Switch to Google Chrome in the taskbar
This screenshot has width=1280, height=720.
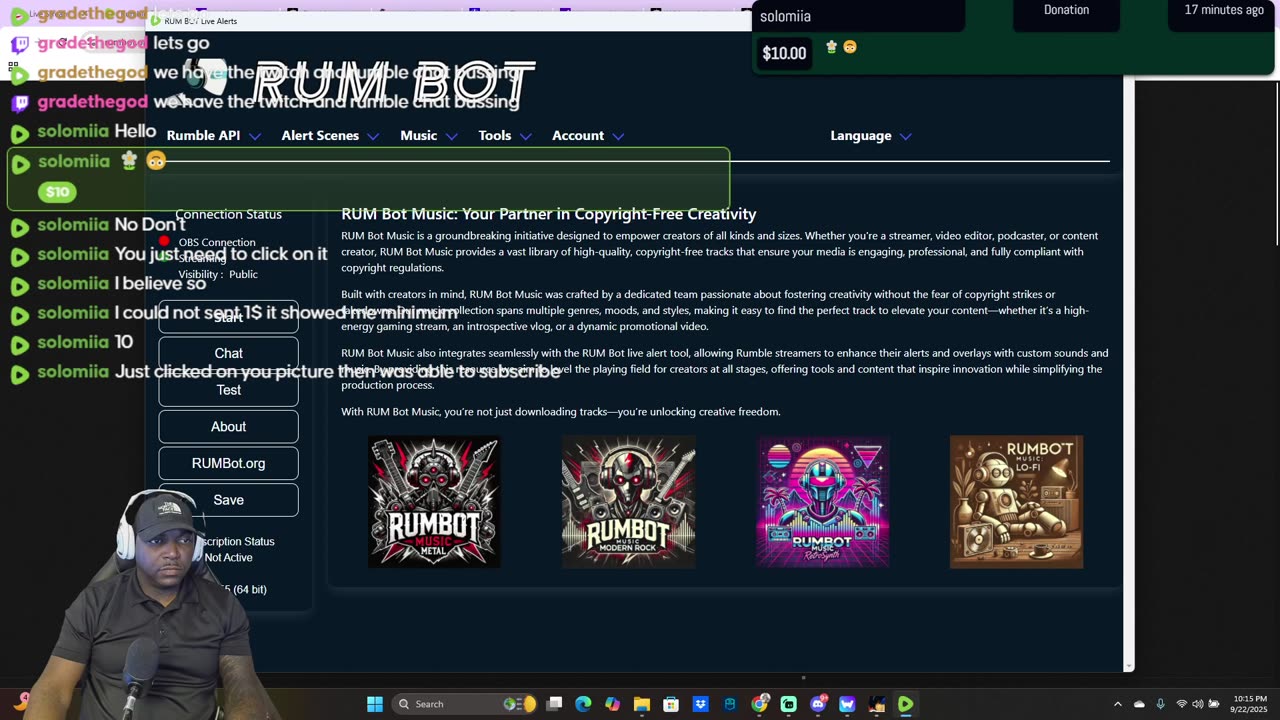(x=760, y=704)
